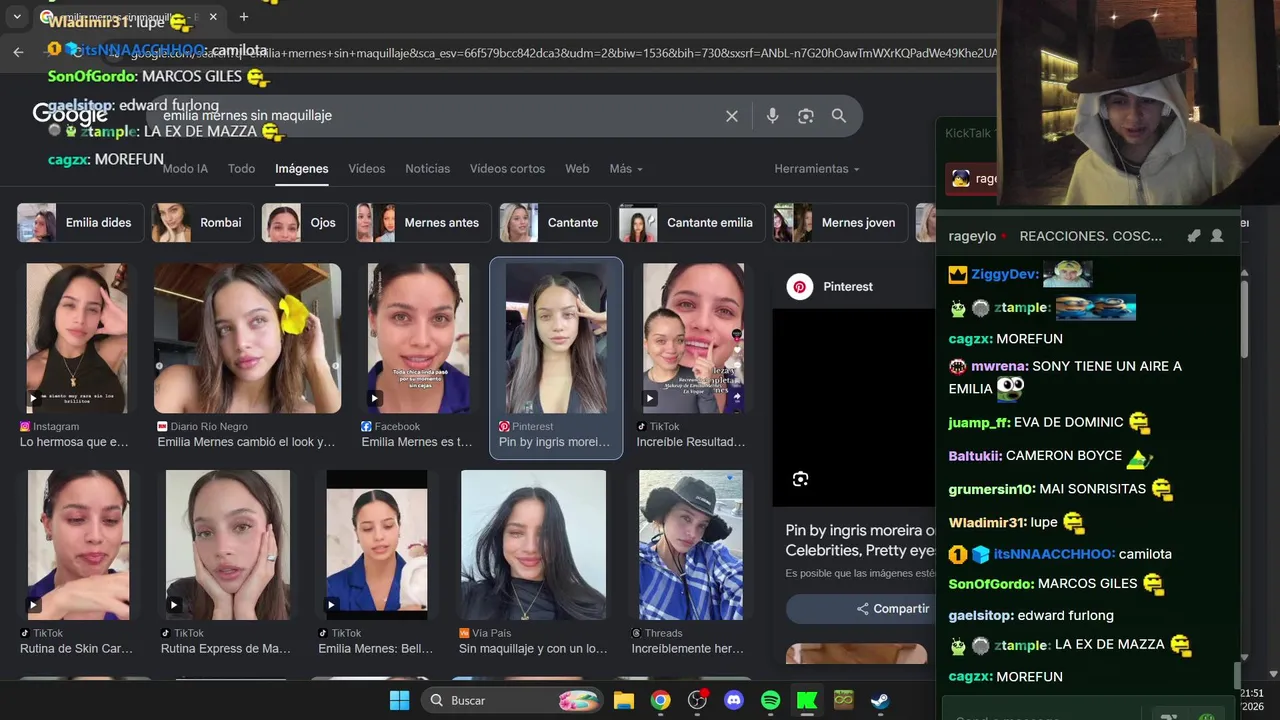The width and height of the screenshot is (1280, 720).
Task: Click the Pinterest logo in preview panel
Action: (x=800, y=287)
